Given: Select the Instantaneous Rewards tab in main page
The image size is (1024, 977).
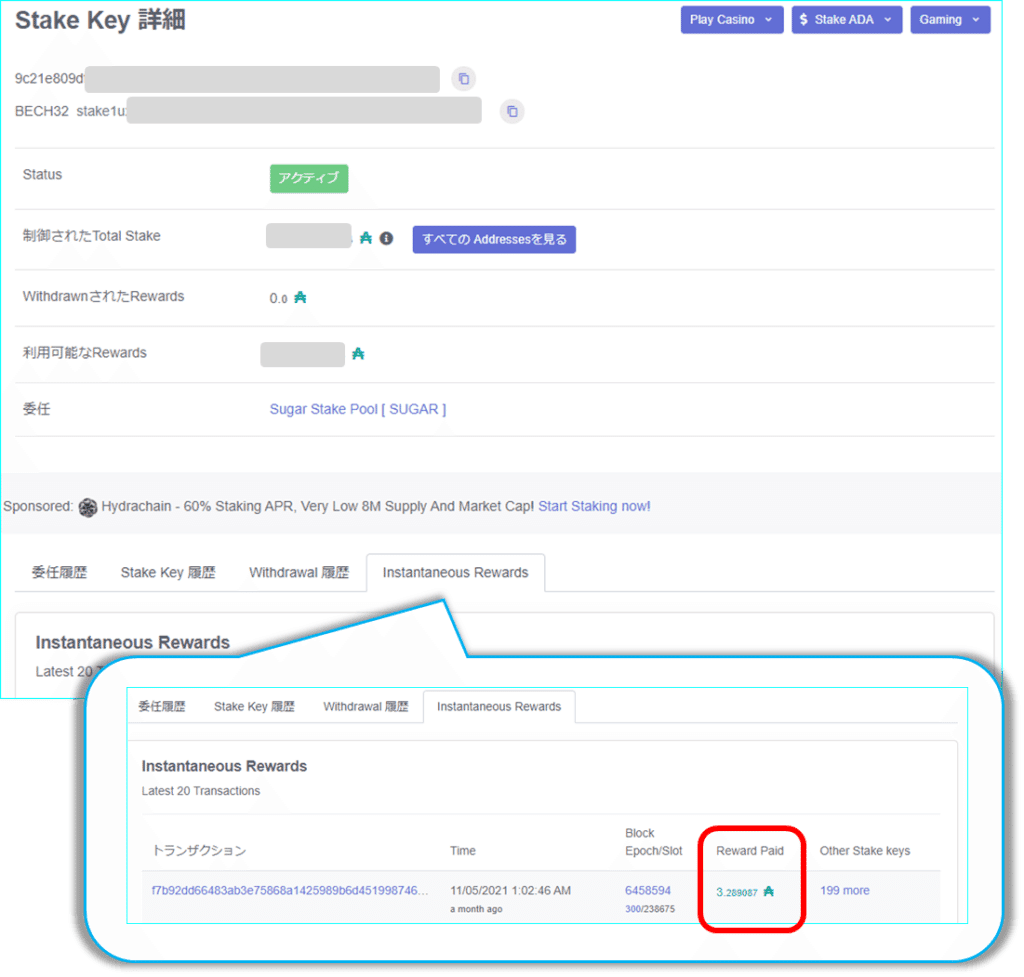Looking at the screenshot, I should pos(455,573).
